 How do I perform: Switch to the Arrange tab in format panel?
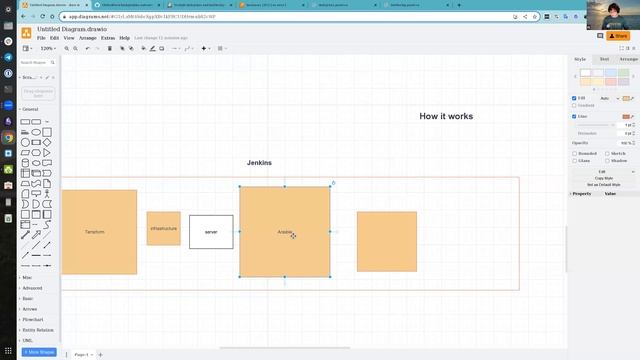coord(628,59)
